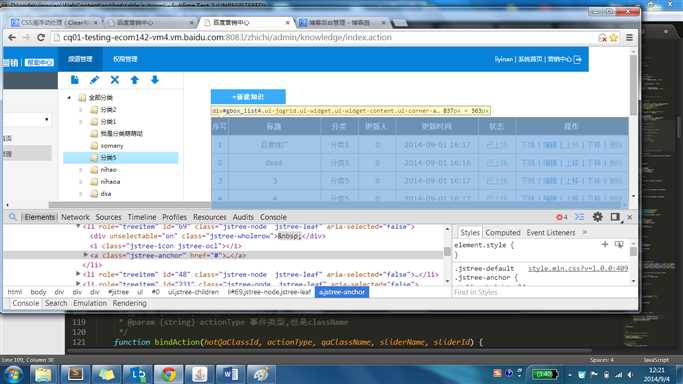Click the logout arrow icon in the blue header

click(x=578, y=59)
